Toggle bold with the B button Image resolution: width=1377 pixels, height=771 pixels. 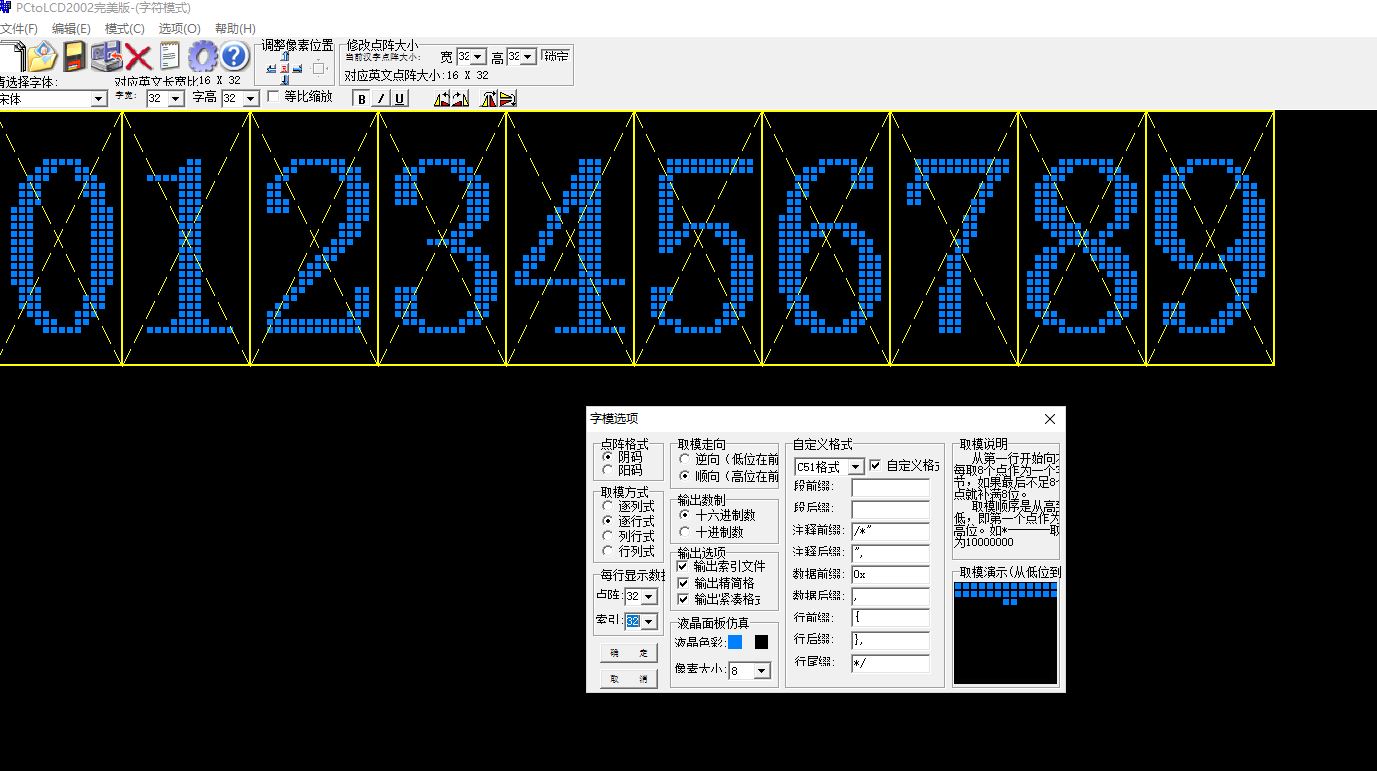362,98
